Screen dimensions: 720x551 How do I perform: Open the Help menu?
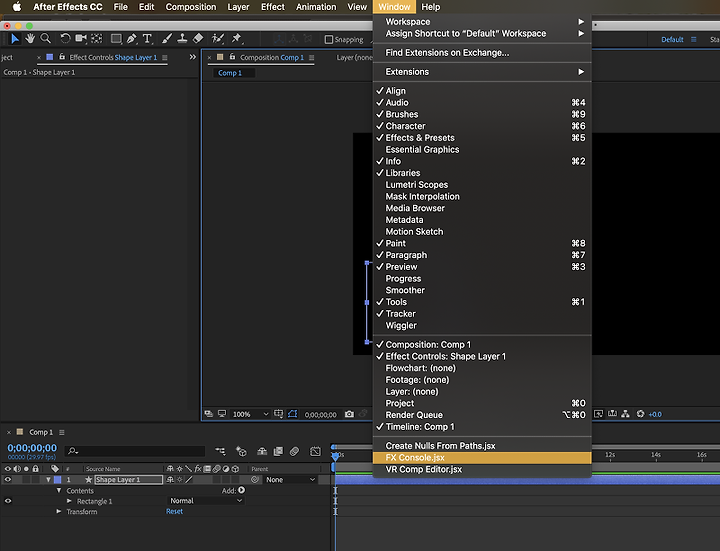431,7
